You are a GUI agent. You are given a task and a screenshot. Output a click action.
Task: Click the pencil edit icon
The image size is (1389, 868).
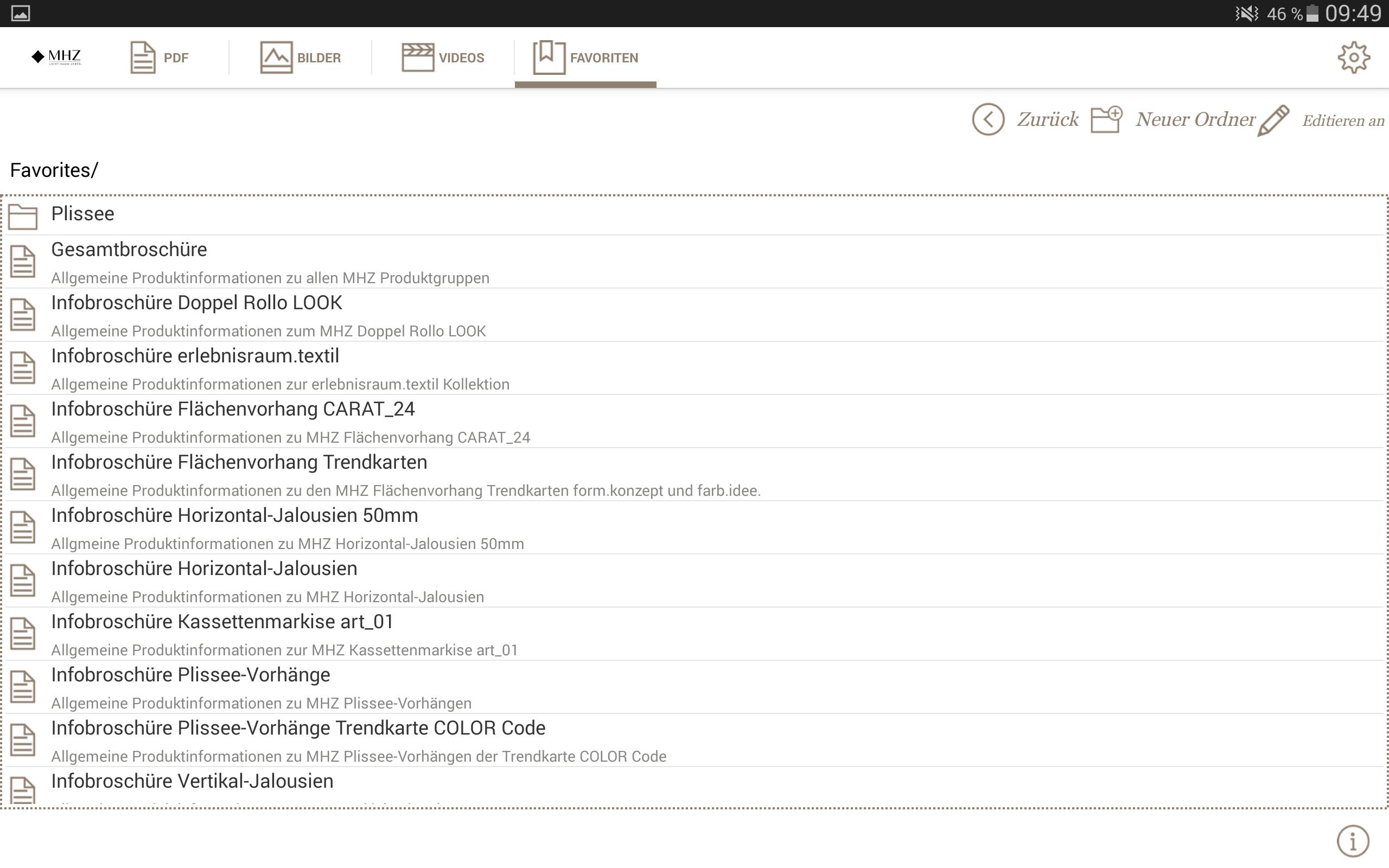pyautogui.click(x=1273, y=120)
